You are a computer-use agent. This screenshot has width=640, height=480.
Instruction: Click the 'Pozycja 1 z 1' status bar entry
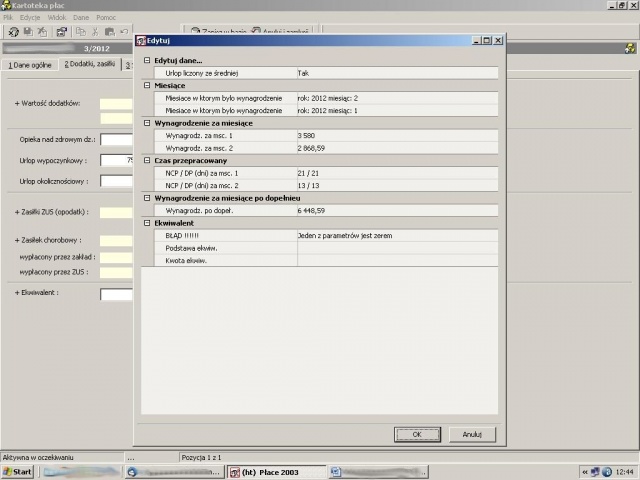tap(201, 458)
